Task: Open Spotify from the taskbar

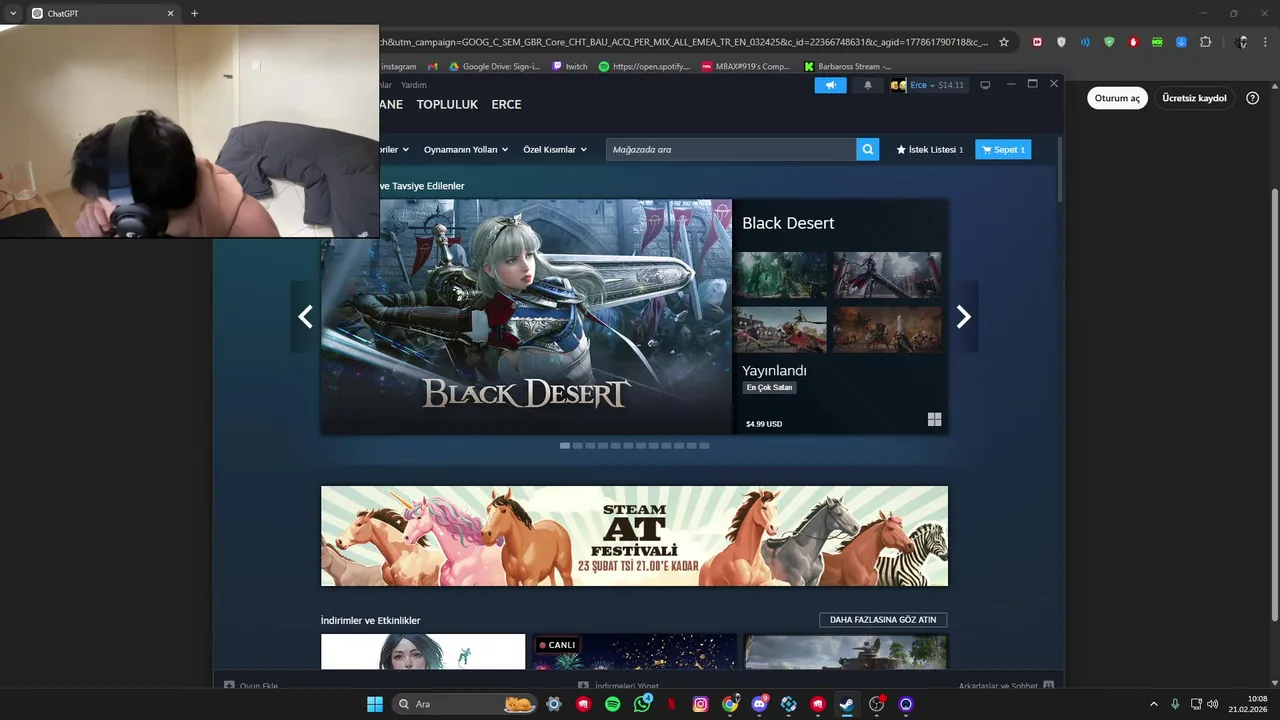Action: coord(613,704)
